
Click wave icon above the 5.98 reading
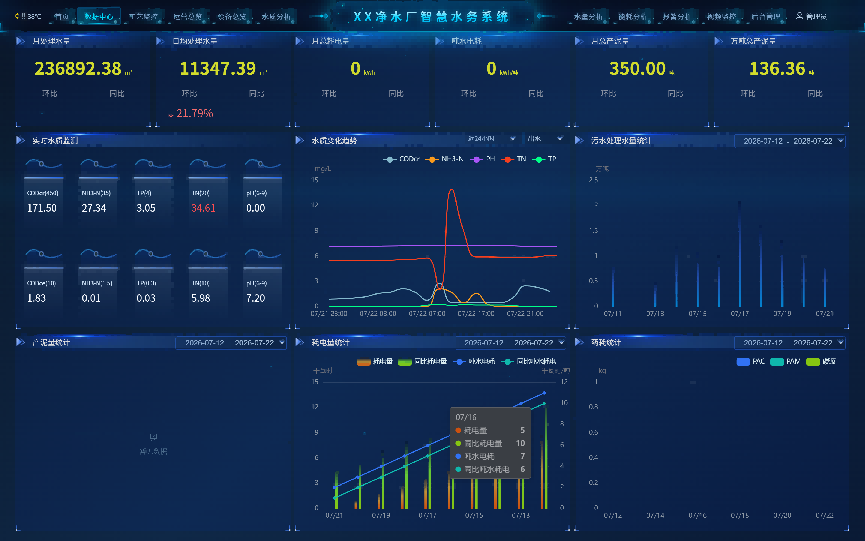[x=207, y=254]
